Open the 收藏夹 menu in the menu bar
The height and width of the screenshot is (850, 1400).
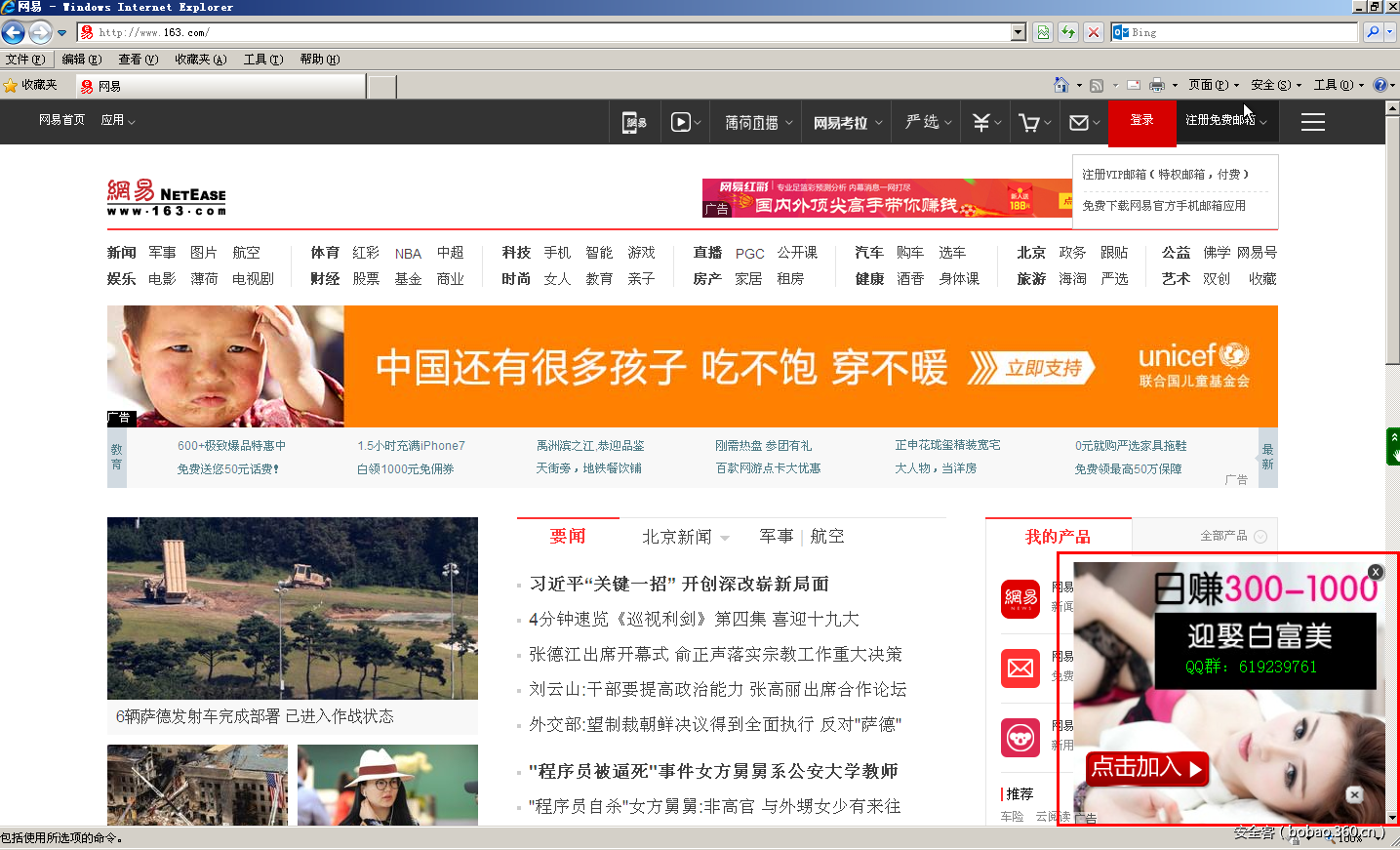pos(200,59)
